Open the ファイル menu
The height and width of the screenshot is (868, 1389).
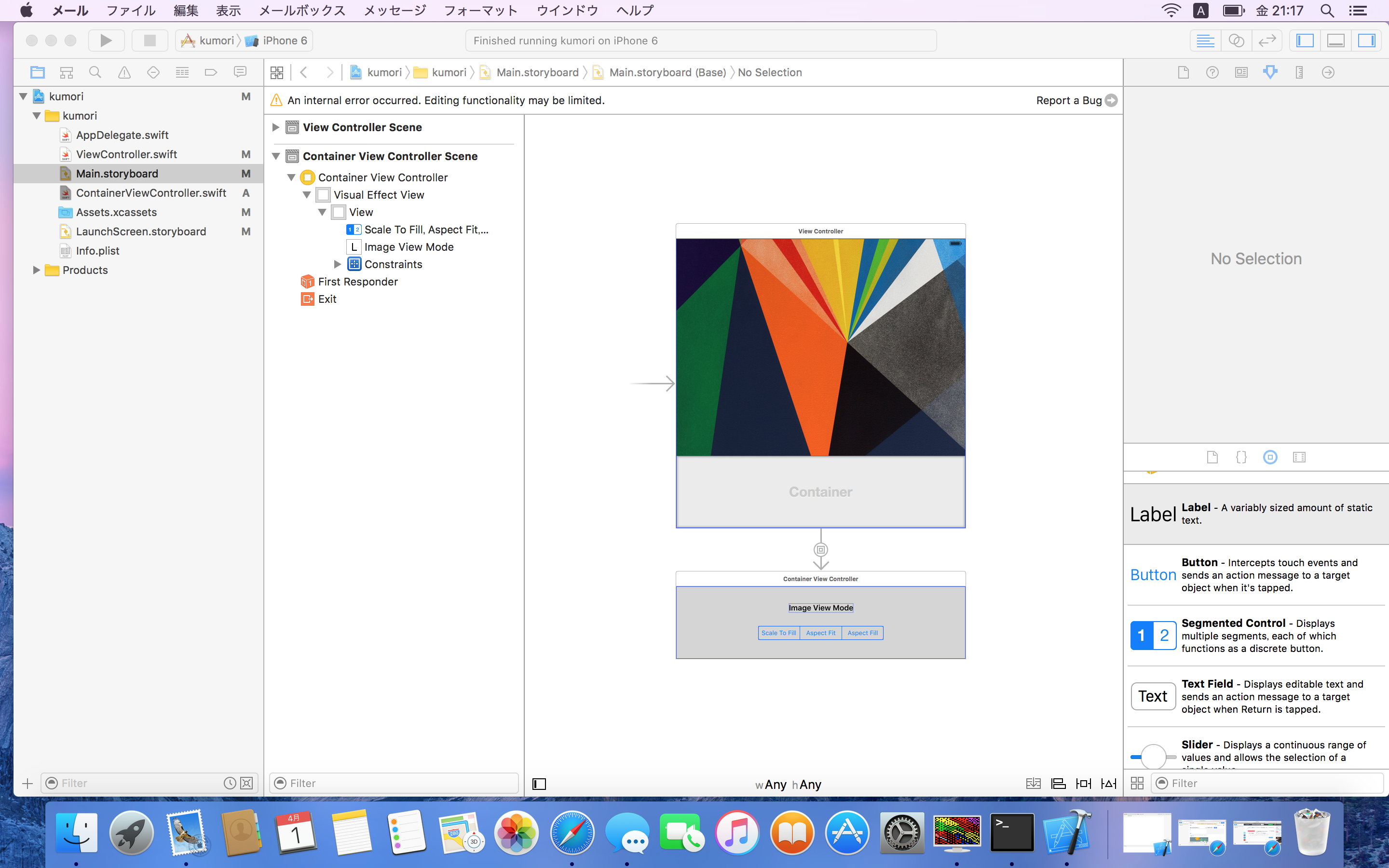click(131, 10)
